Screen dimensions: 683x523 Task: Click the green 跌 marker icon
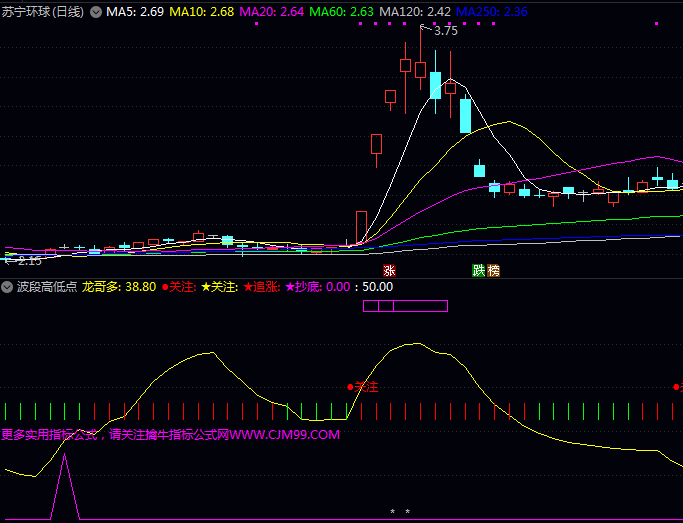479,271
